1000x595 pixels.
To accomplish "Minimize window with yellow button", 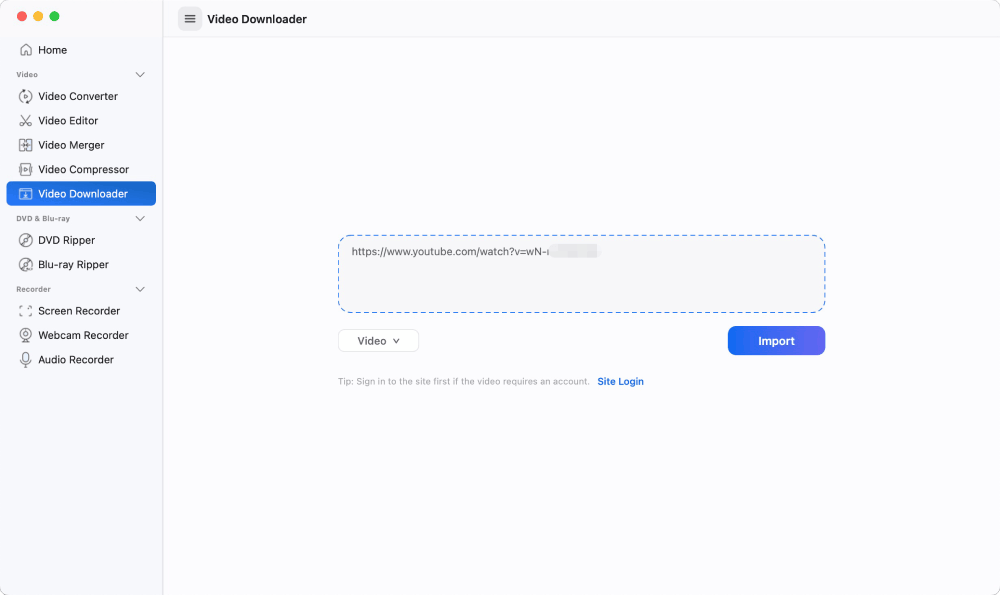I will (x=38, y=16).
